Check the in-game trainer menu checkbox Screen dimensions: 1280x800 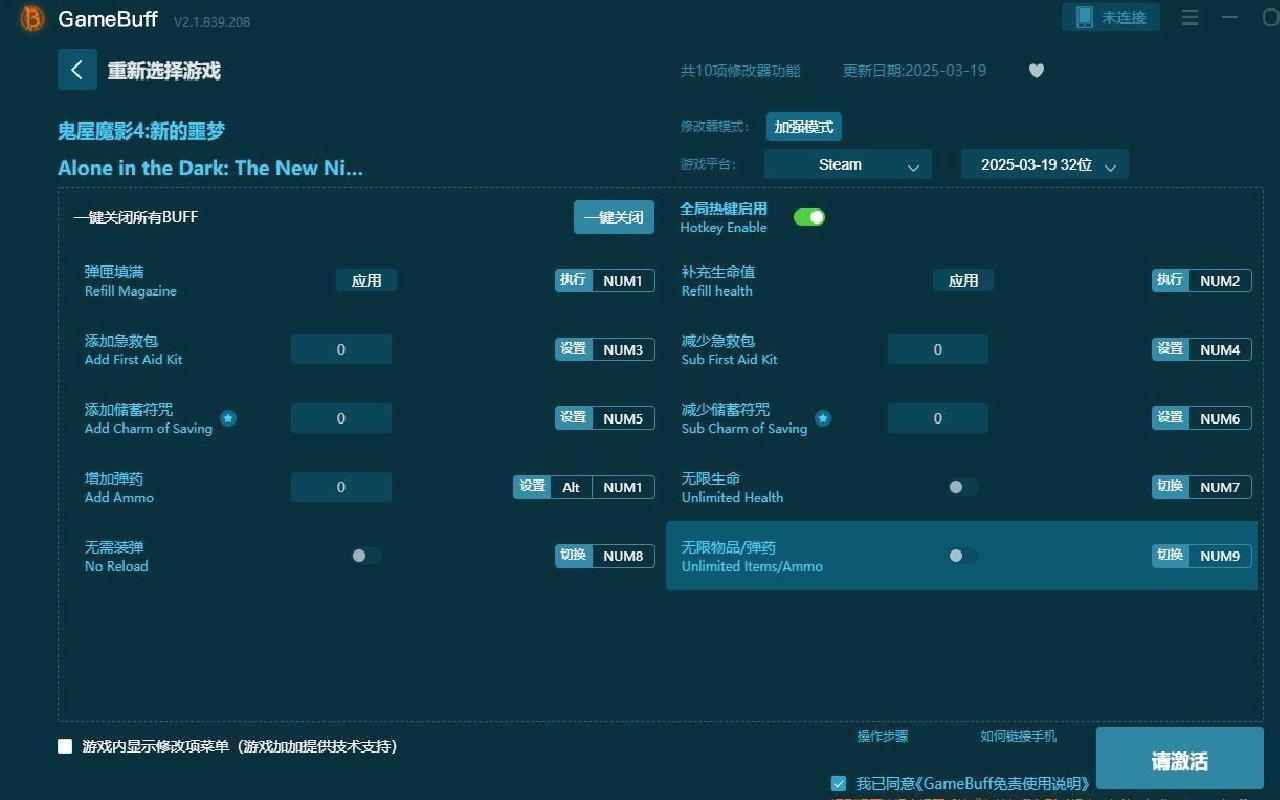click(x=65, y=746)
